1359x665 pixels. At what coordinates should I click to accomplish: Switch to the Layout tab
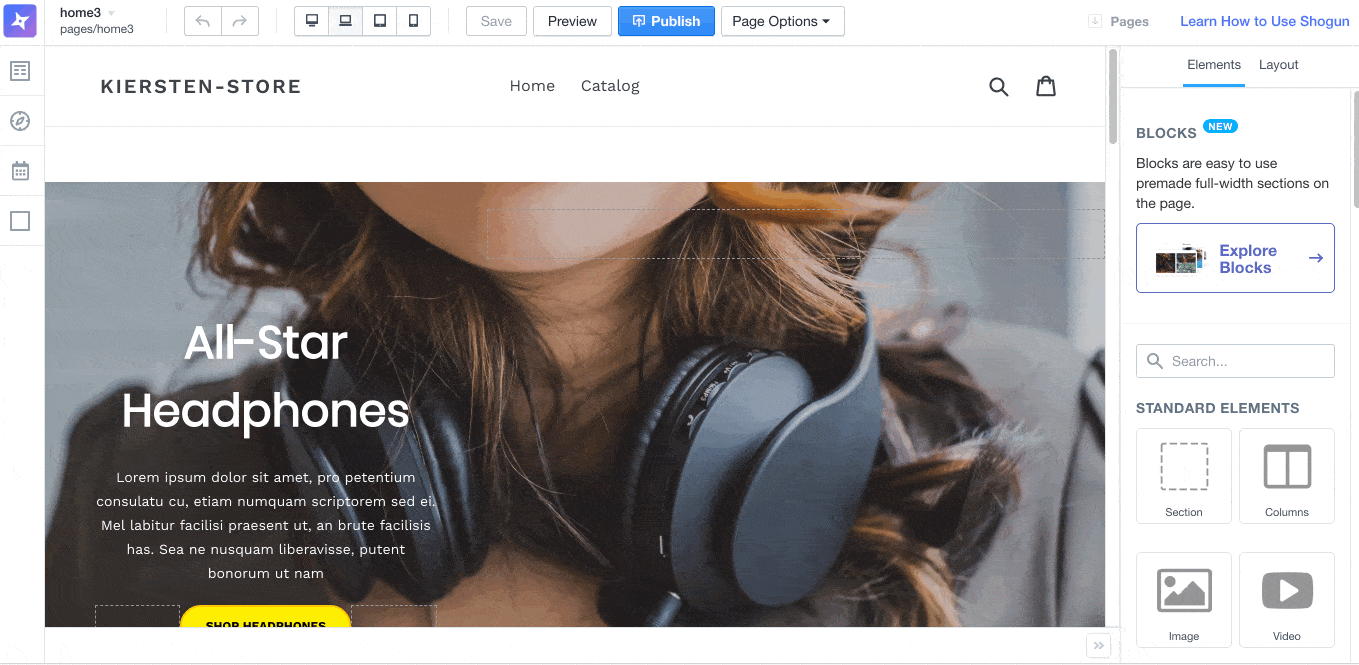coord(1278,65)
